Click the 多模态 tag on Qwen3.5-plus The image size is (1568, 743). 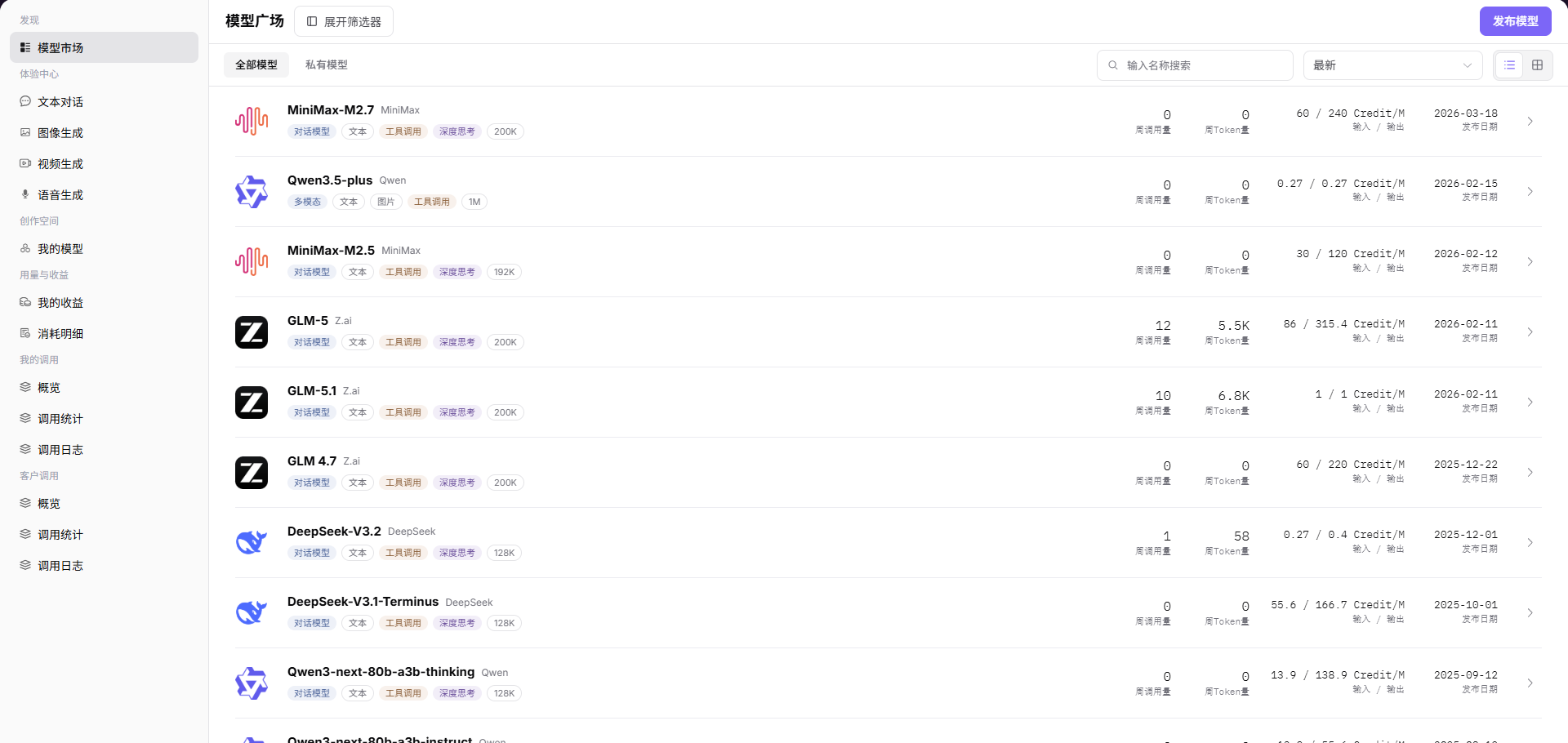(307, 202)
